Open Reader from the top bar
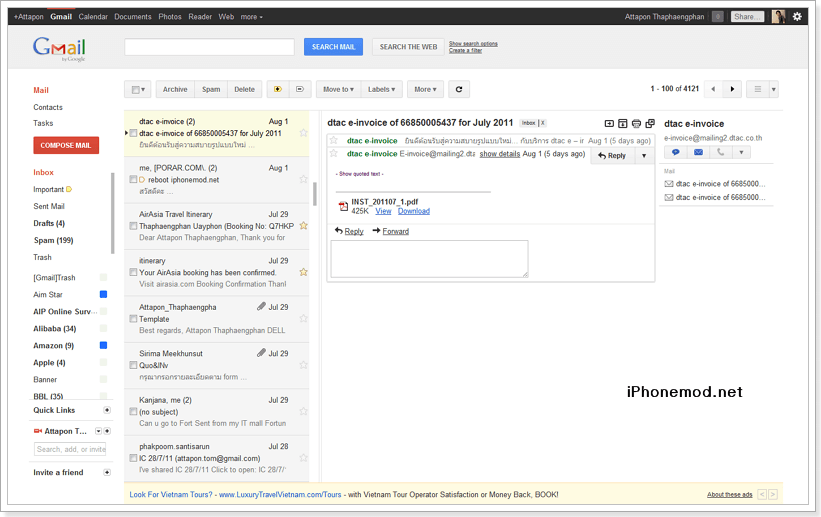 (x=200, y=17)
